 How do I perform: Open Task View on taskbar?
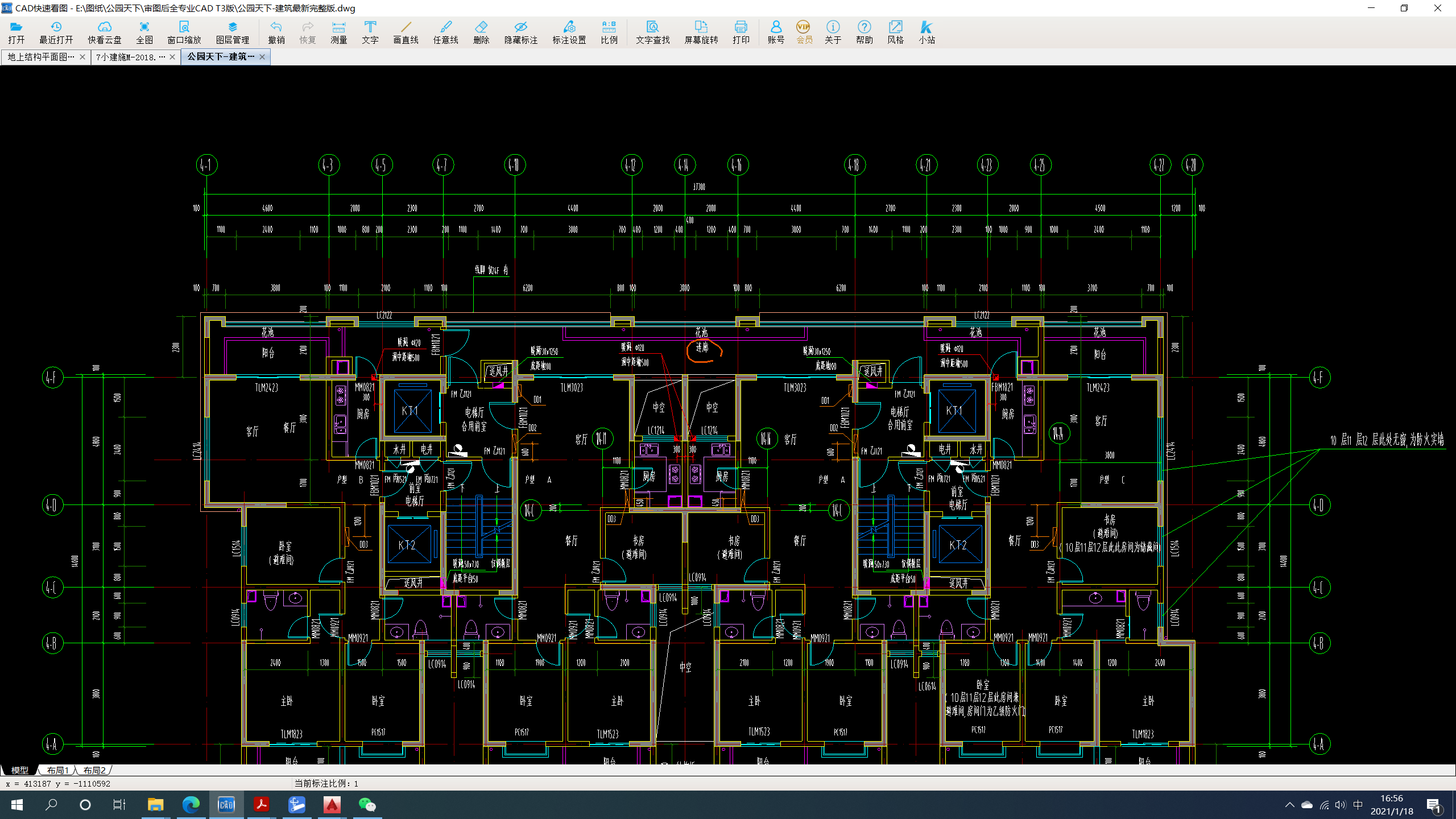119,805
